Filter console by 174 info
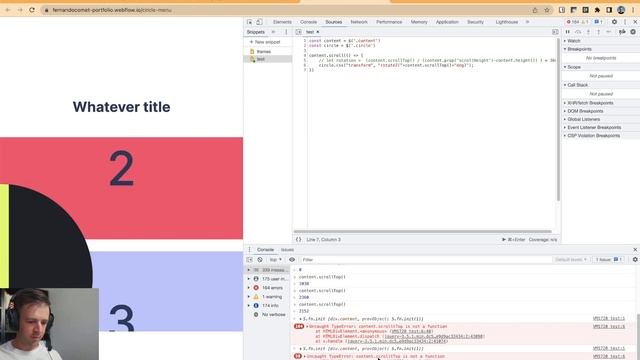Image resolution: width=640 pixels, height=360 pixels. click(x=268, y=305)
